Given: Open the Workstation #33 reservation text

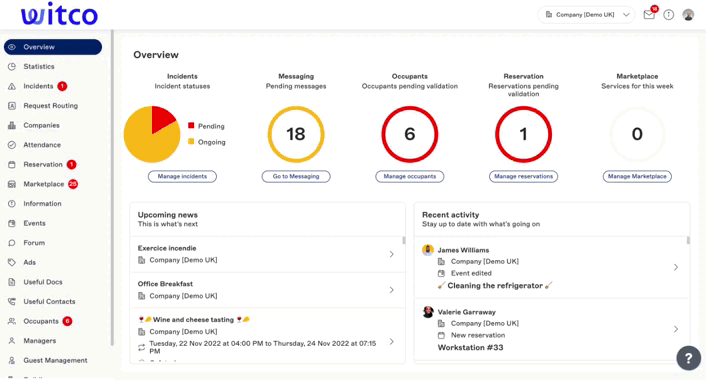Looking at the screenshot, I should tap(471, 348).
